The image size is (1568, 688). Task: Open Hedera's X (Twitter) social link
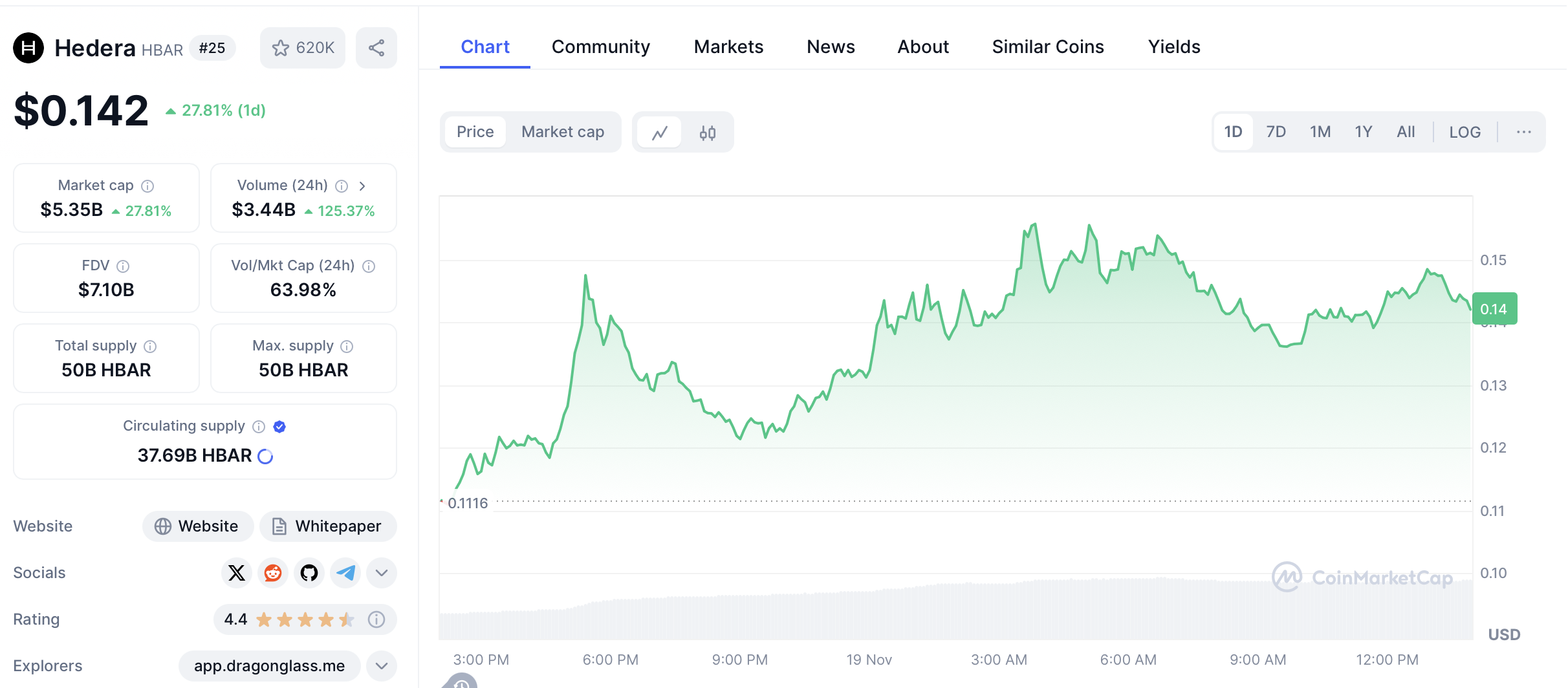[237, 573]
